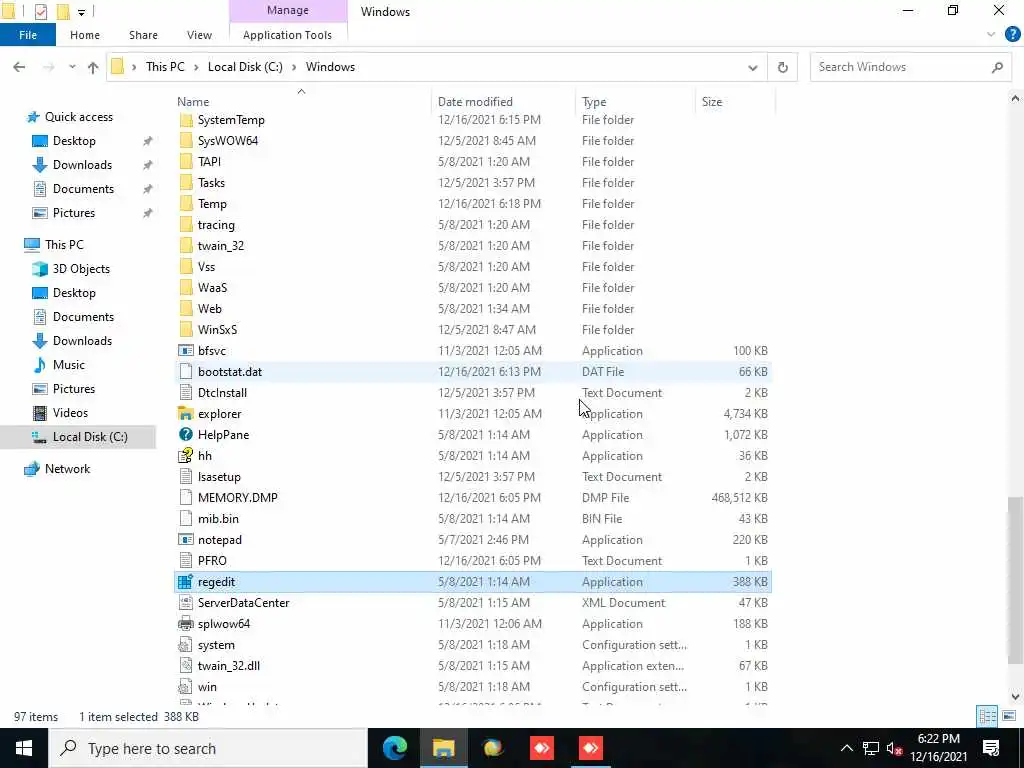This screenshot has width=1024, height=768.
Task: Select the mib.bin file name
Action: [218, 519]
